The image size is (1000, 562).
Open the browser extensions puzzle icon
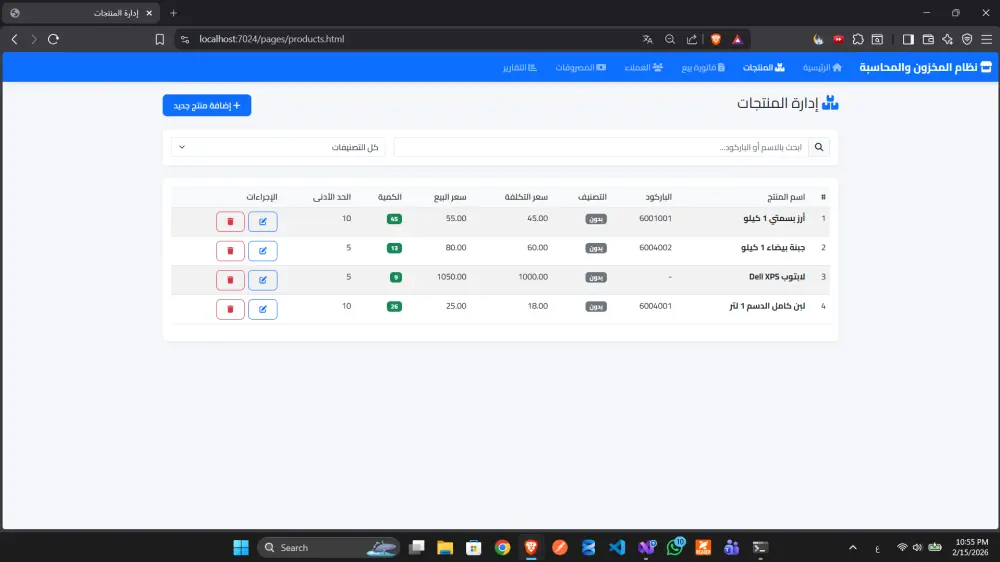[858, 39]
